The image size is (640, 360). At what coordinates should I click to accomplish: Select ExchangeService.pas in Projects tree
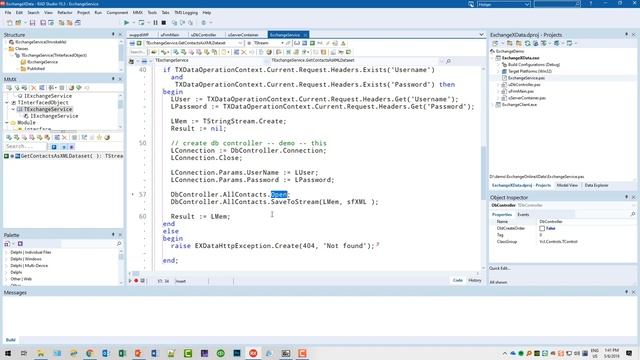pos(526,78)
